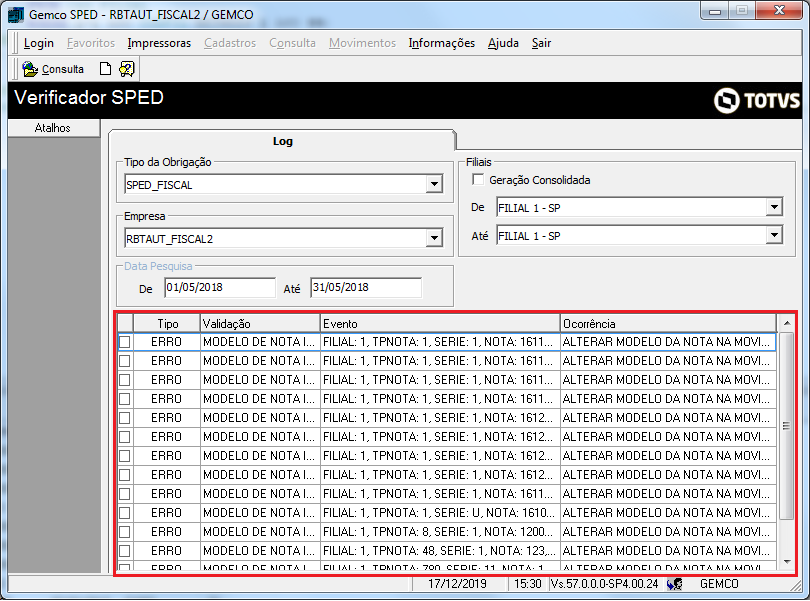Click the Evento cell with SERIE: U, NOTA: 1610

pos(440,513)
